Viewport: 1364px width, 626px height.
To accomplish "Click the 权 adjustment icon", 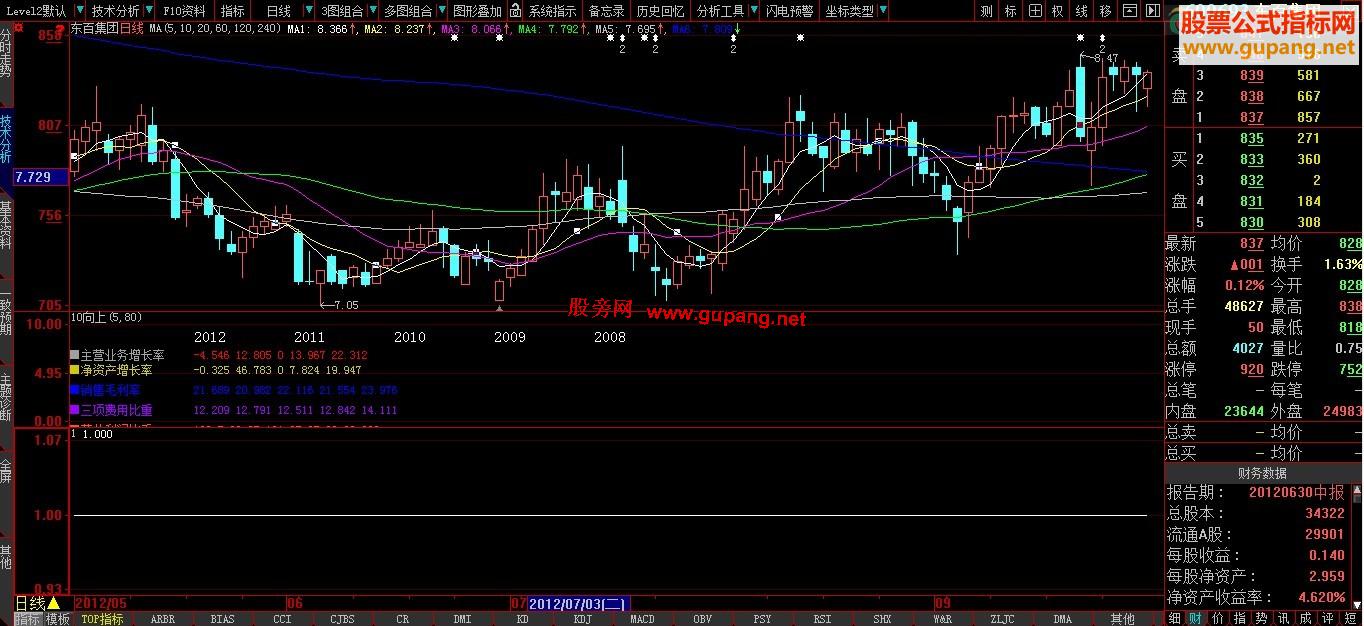I will pos(1058,11).
